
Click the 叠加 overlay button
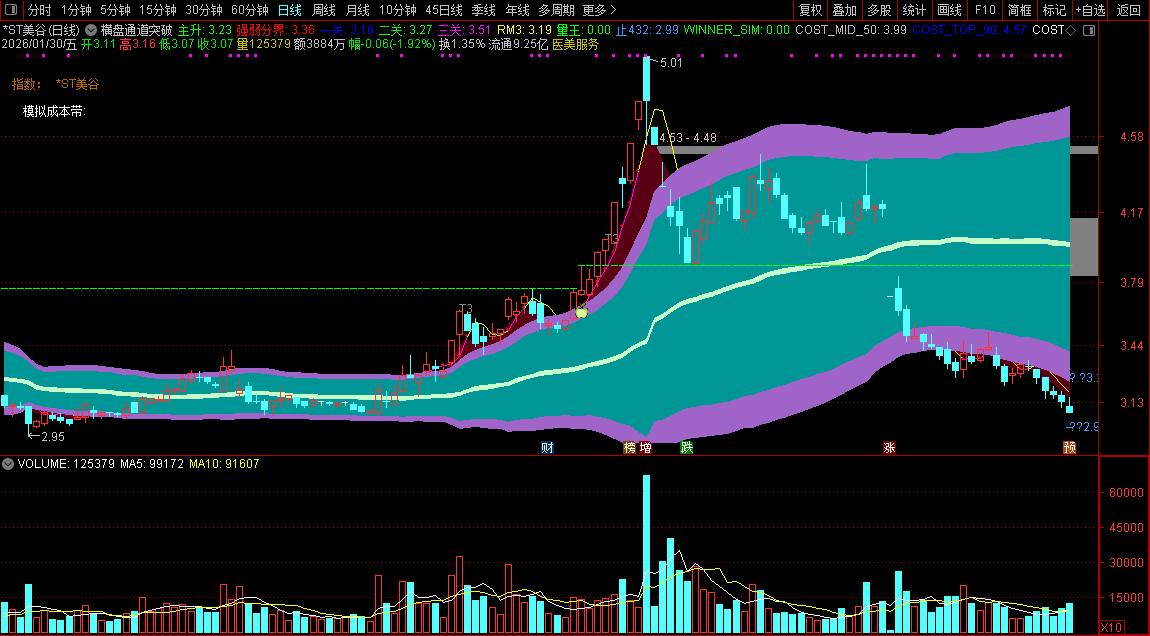[x=845, y=10]
